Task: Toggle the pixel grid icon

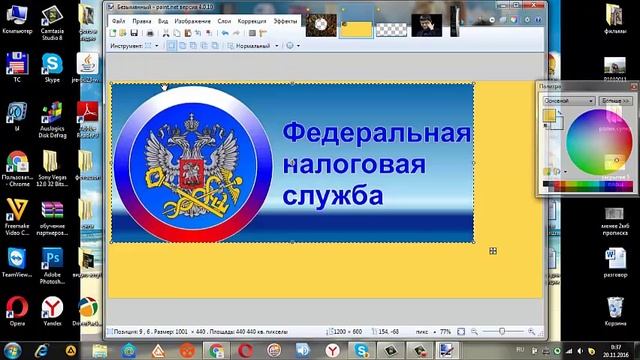Action: pos(252,33)
